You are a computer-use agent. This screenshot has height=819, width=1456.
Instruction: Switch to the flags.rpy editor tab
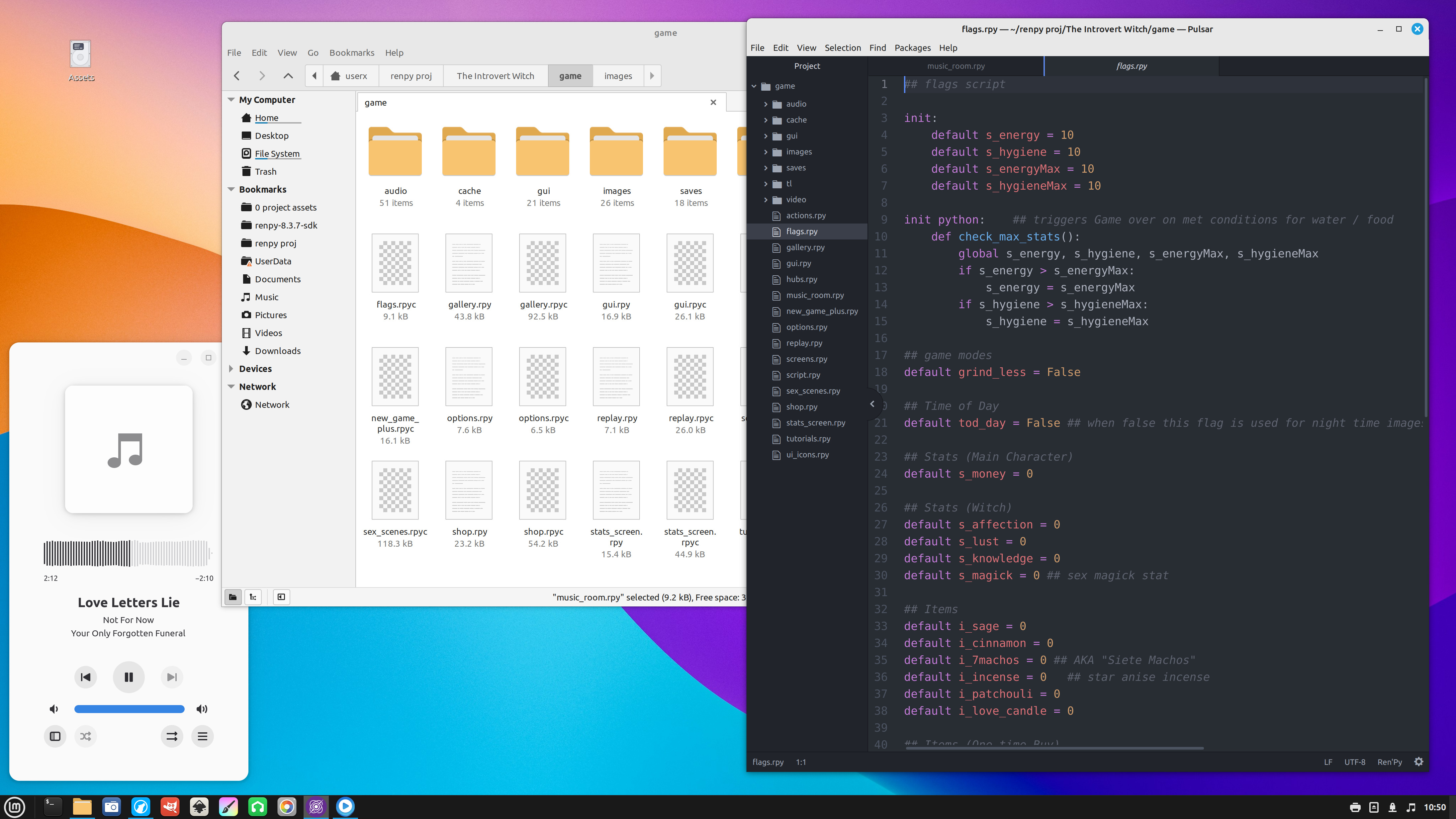click(x=1131, y=65)
